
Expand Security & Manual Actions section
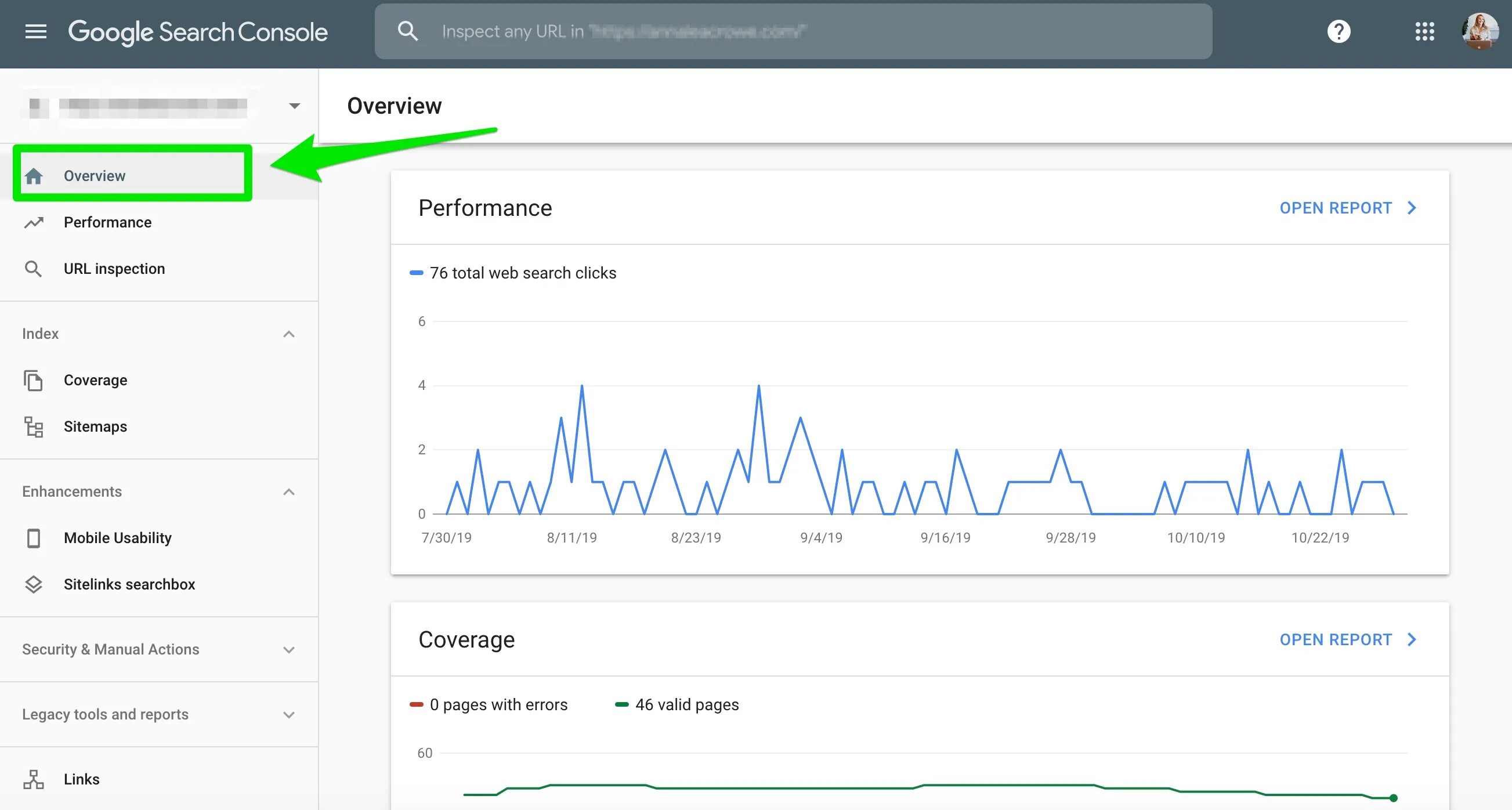click(x=288, y=650)
